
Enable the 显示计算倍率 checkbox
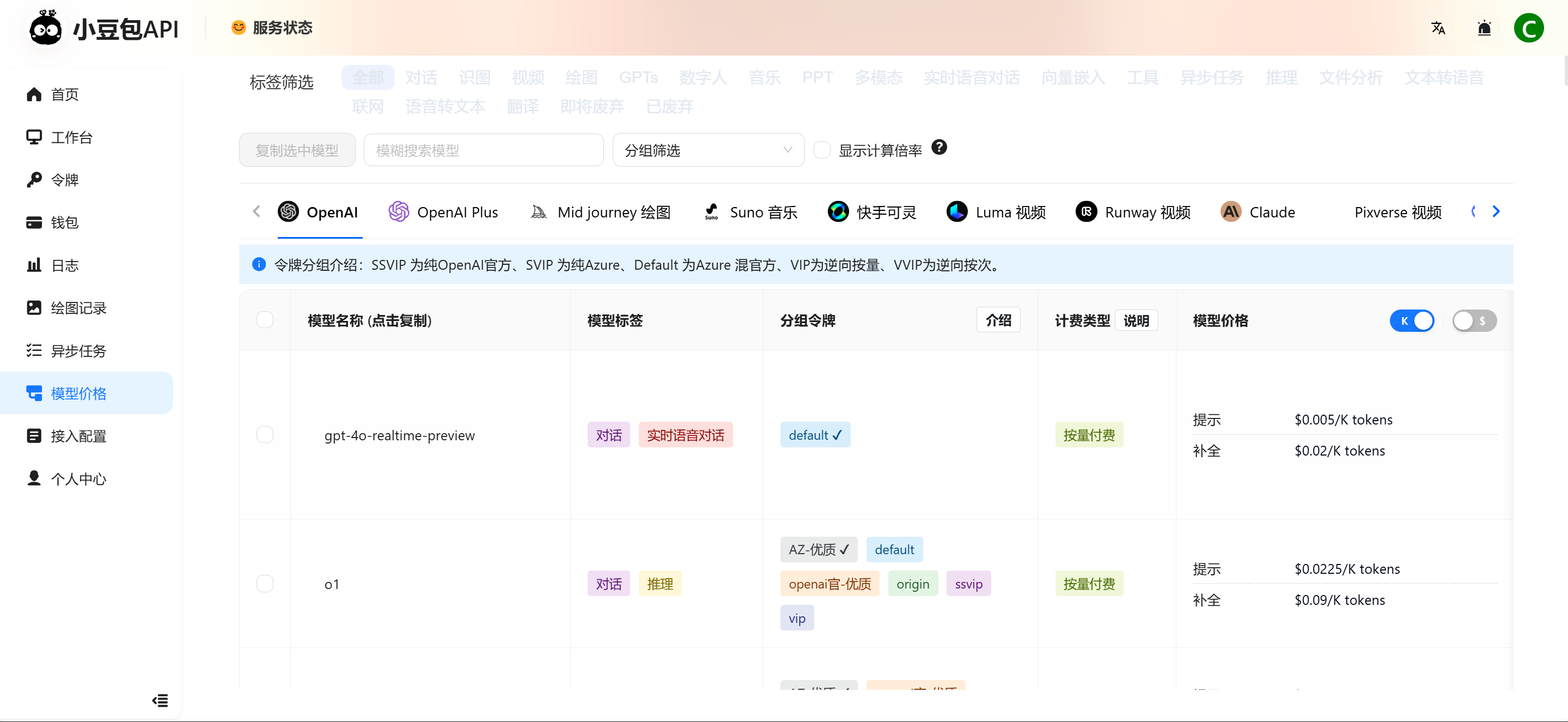(x=822, y=150)
